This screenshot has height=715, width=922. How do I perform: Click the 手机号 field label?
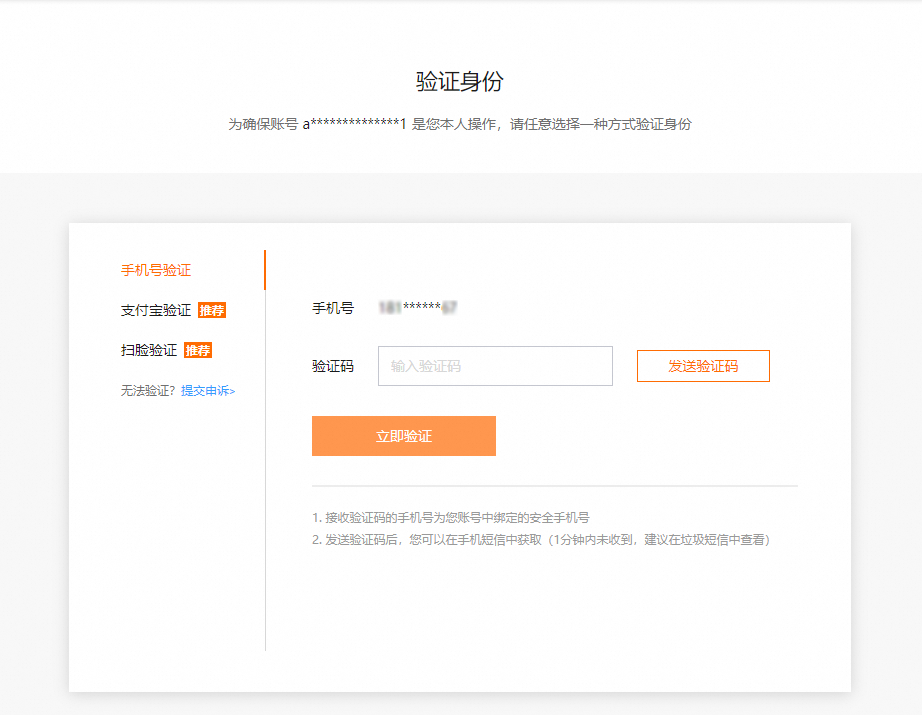tap(333, 308)
